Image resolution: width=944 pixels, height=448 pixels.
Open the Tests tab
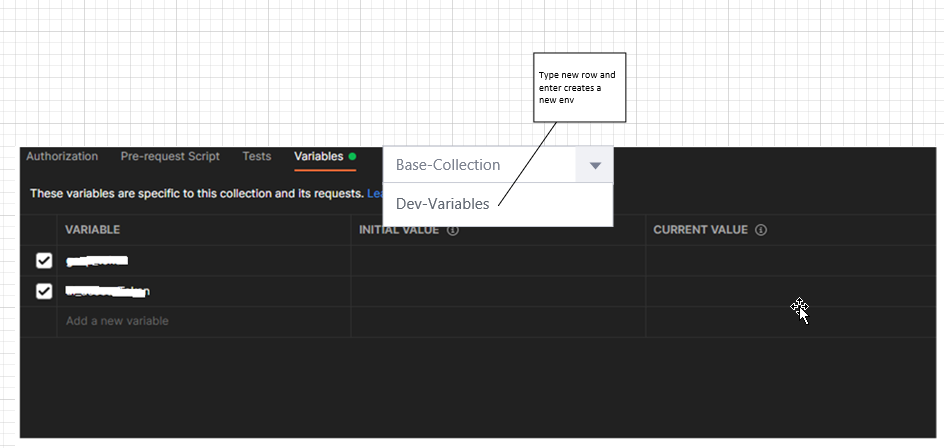tap(256, 157)
